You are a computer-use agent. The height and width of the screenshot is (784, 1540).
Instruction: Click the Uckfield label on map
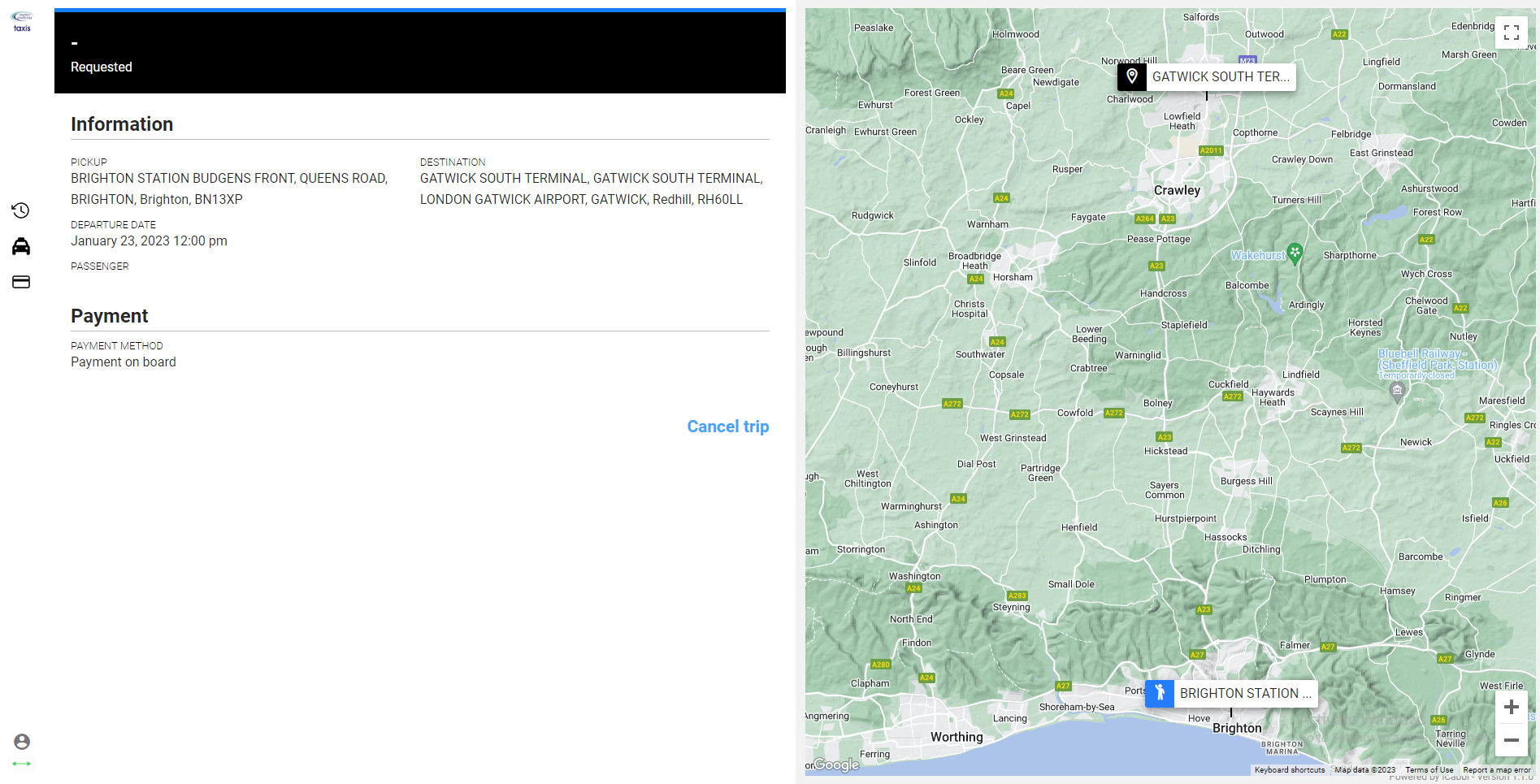pyautogui.click(x=1512, y=459)
